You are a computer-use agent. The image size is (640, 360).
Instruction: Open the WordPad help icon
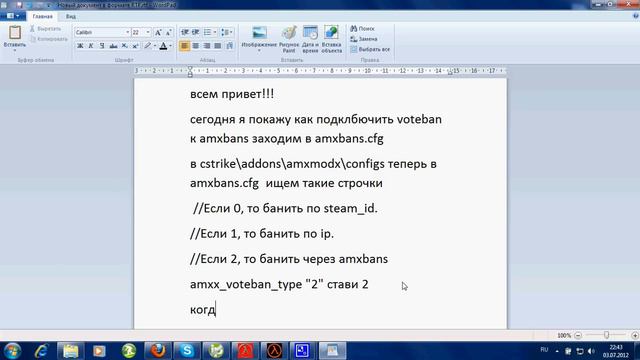tap(635, 16)
